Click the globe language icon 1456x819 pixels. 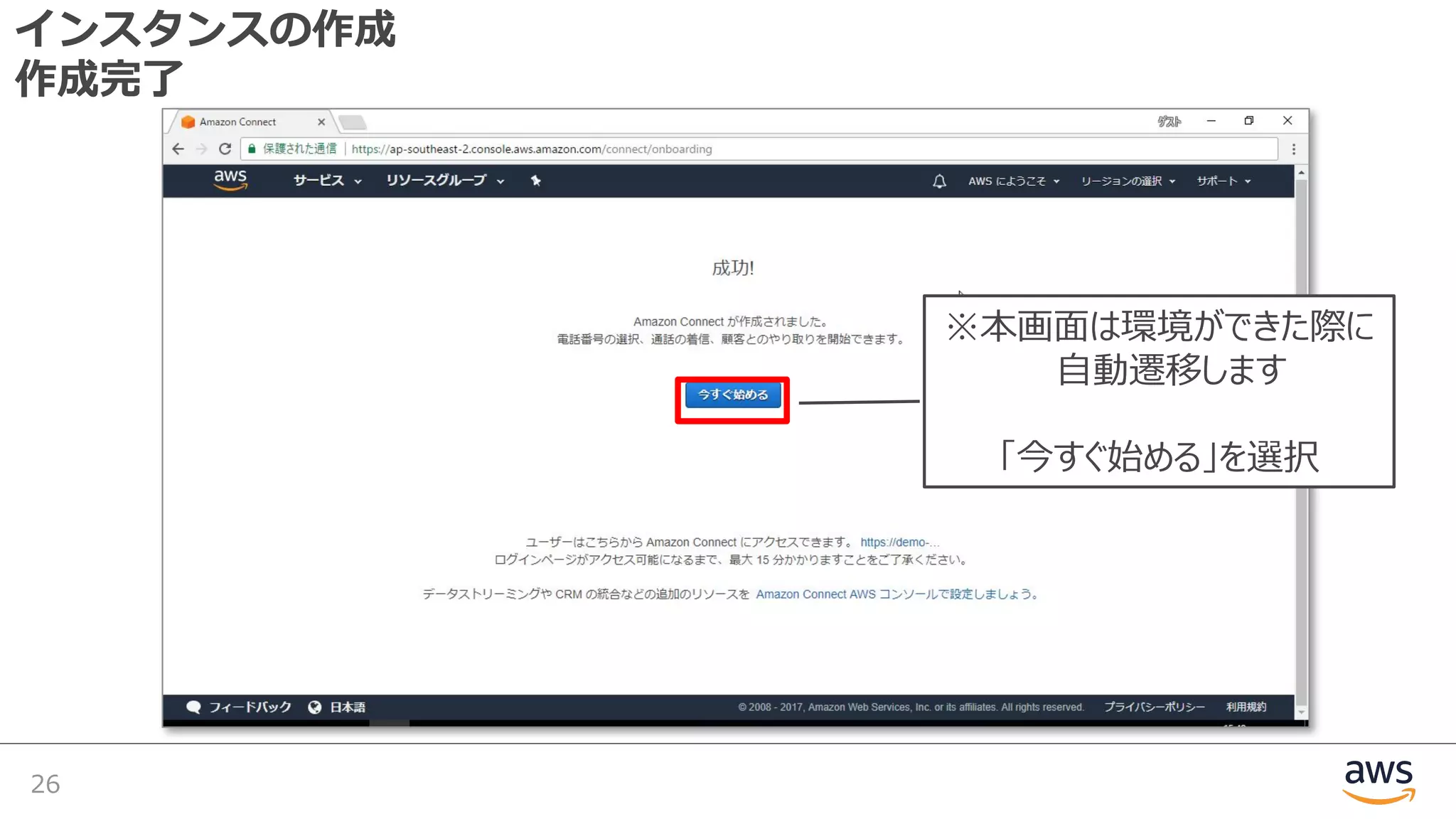click(315, 707)
